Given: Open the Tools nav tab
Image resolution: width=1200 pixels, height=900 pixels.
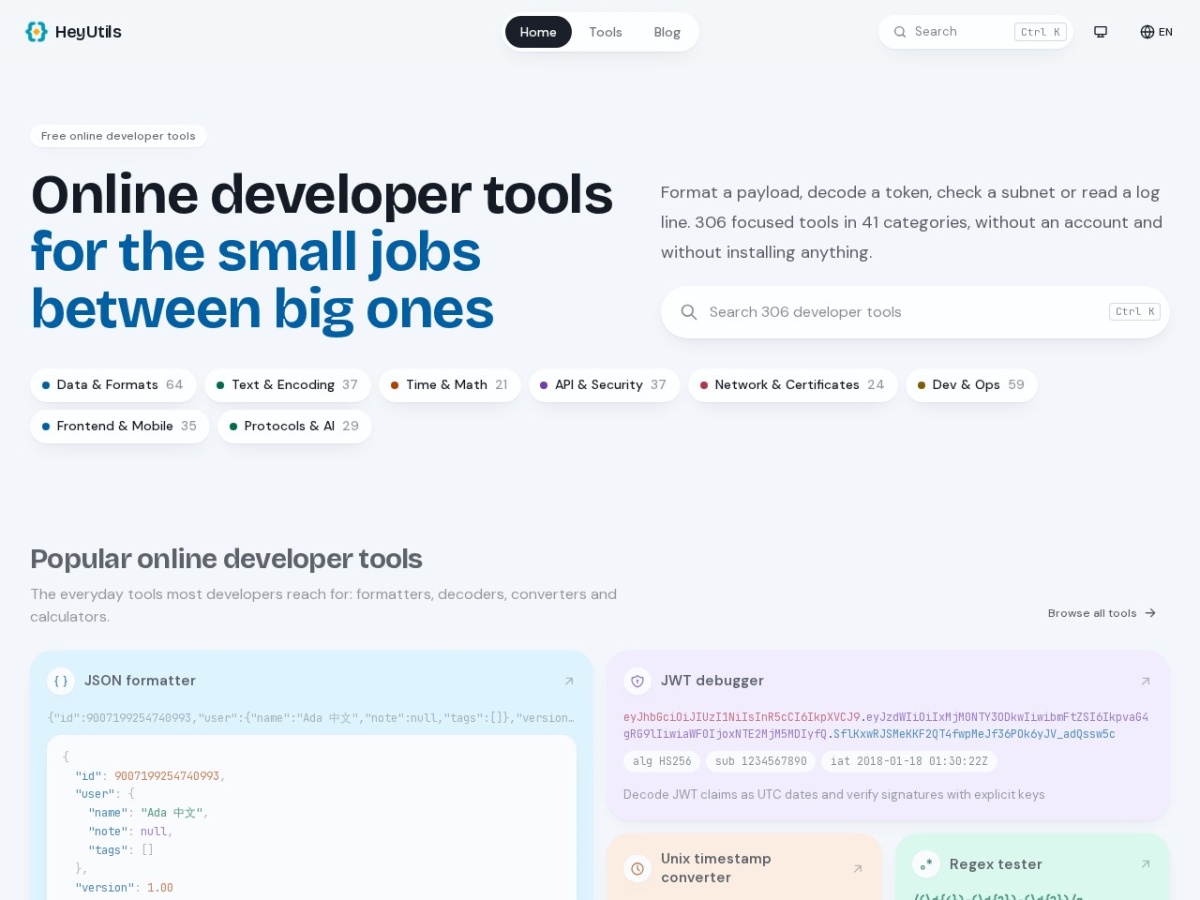Looking at the screenshot, I should 605,32.
